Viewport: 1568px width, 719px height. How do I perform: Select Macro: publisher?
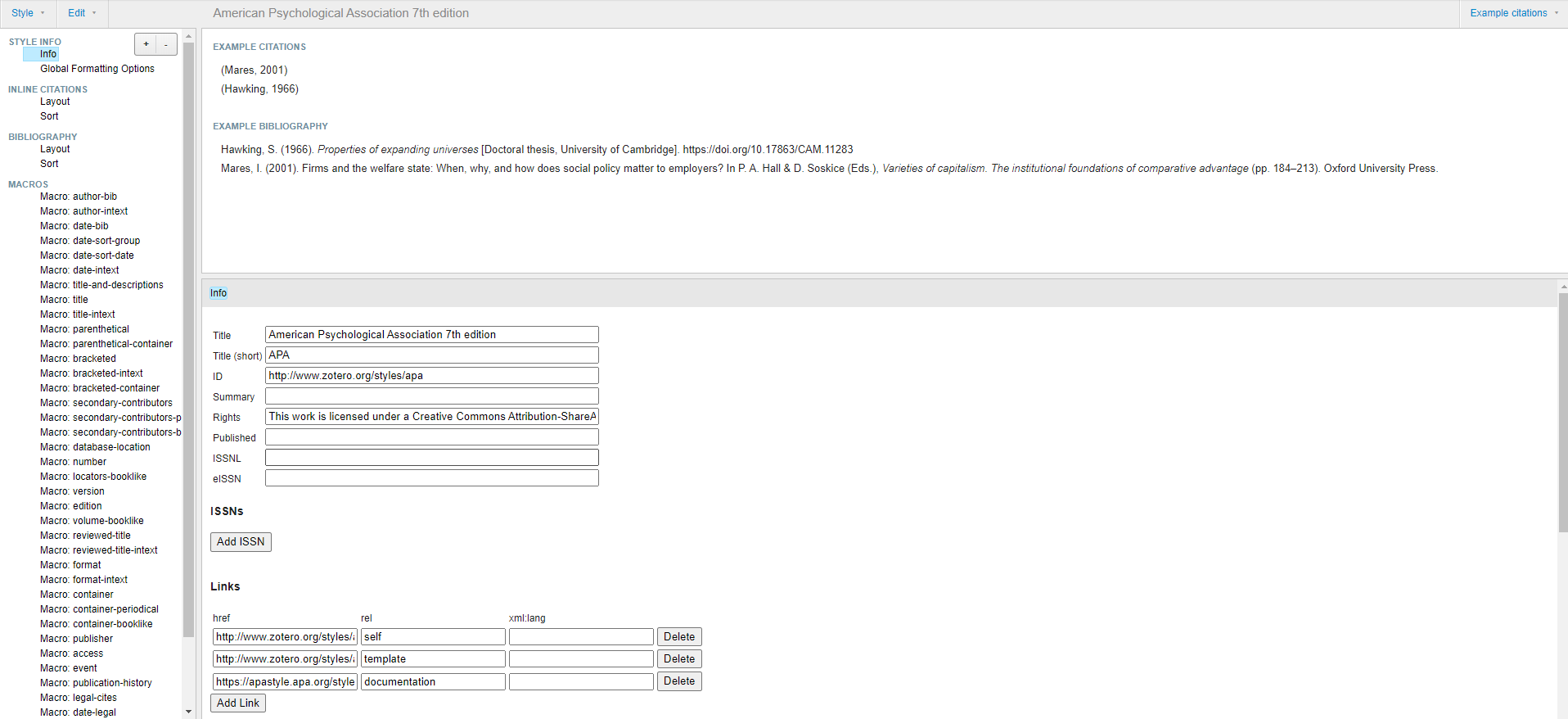point(77,639)
